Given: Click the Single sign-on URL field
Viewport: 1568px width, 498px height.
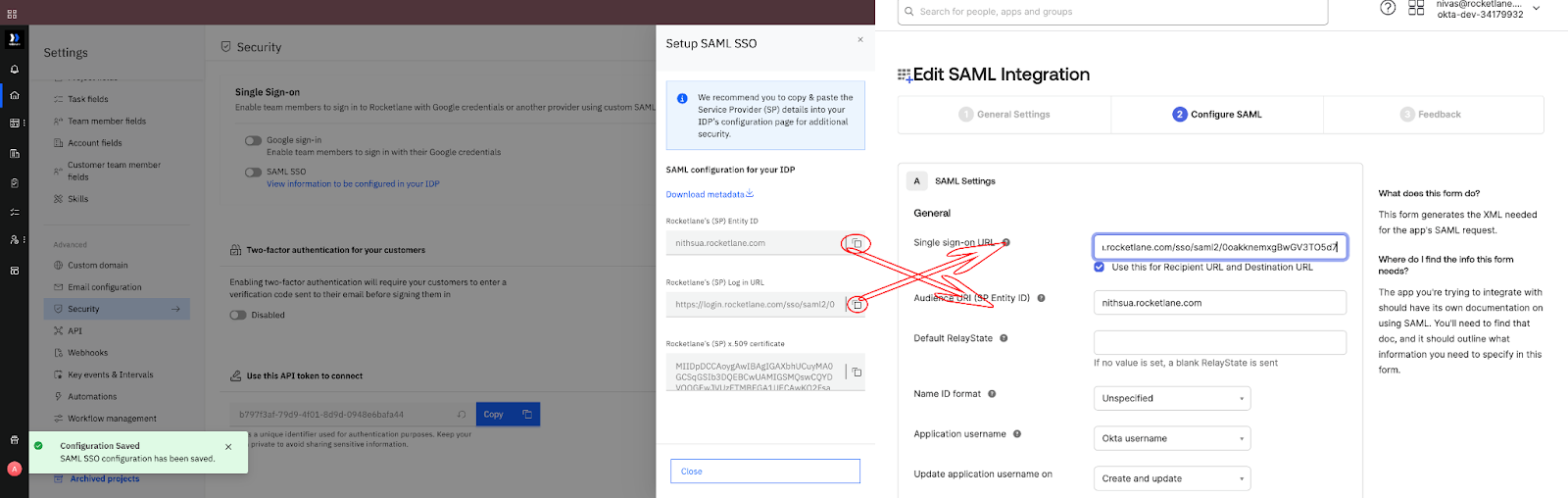Looking at the screenshot, I should pyautogui.click(x=1220, y=247).
